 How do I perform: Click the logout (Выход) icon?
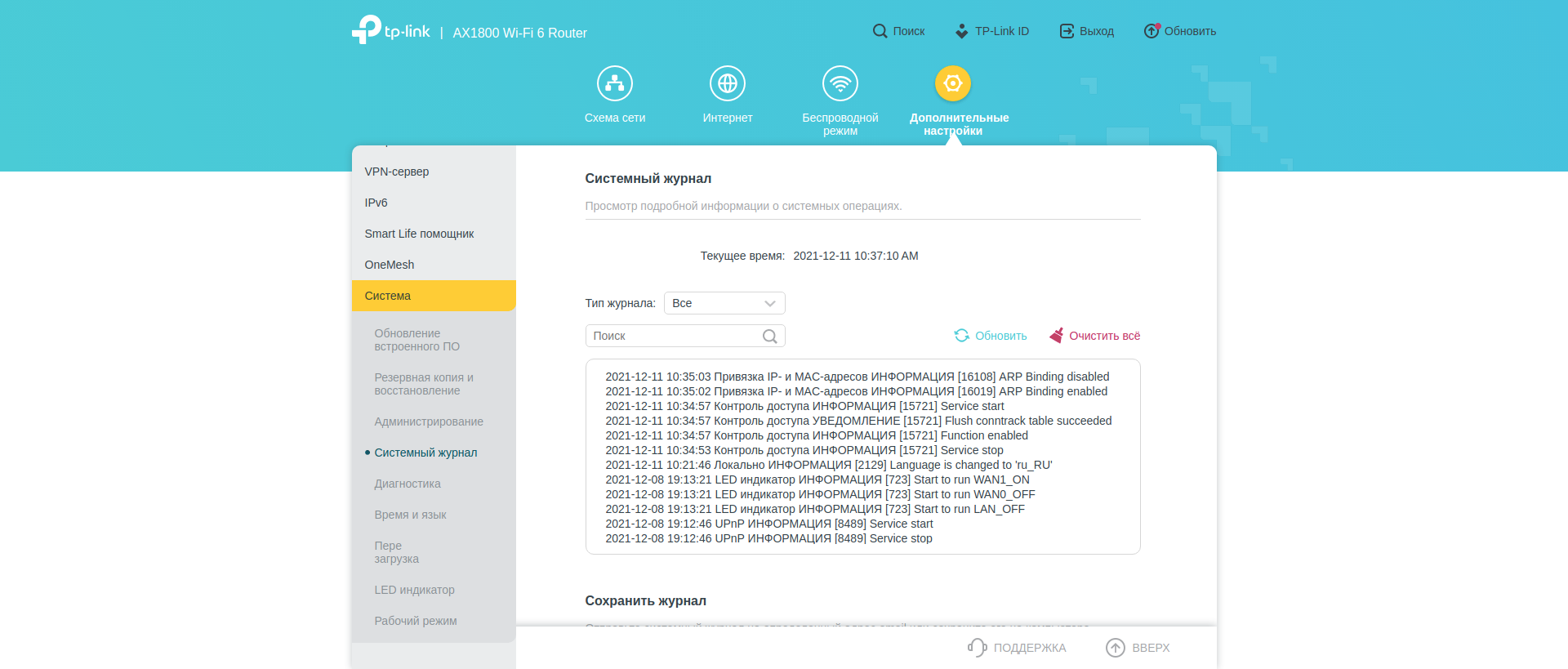pyautogui.click(x=1067, y=31)
